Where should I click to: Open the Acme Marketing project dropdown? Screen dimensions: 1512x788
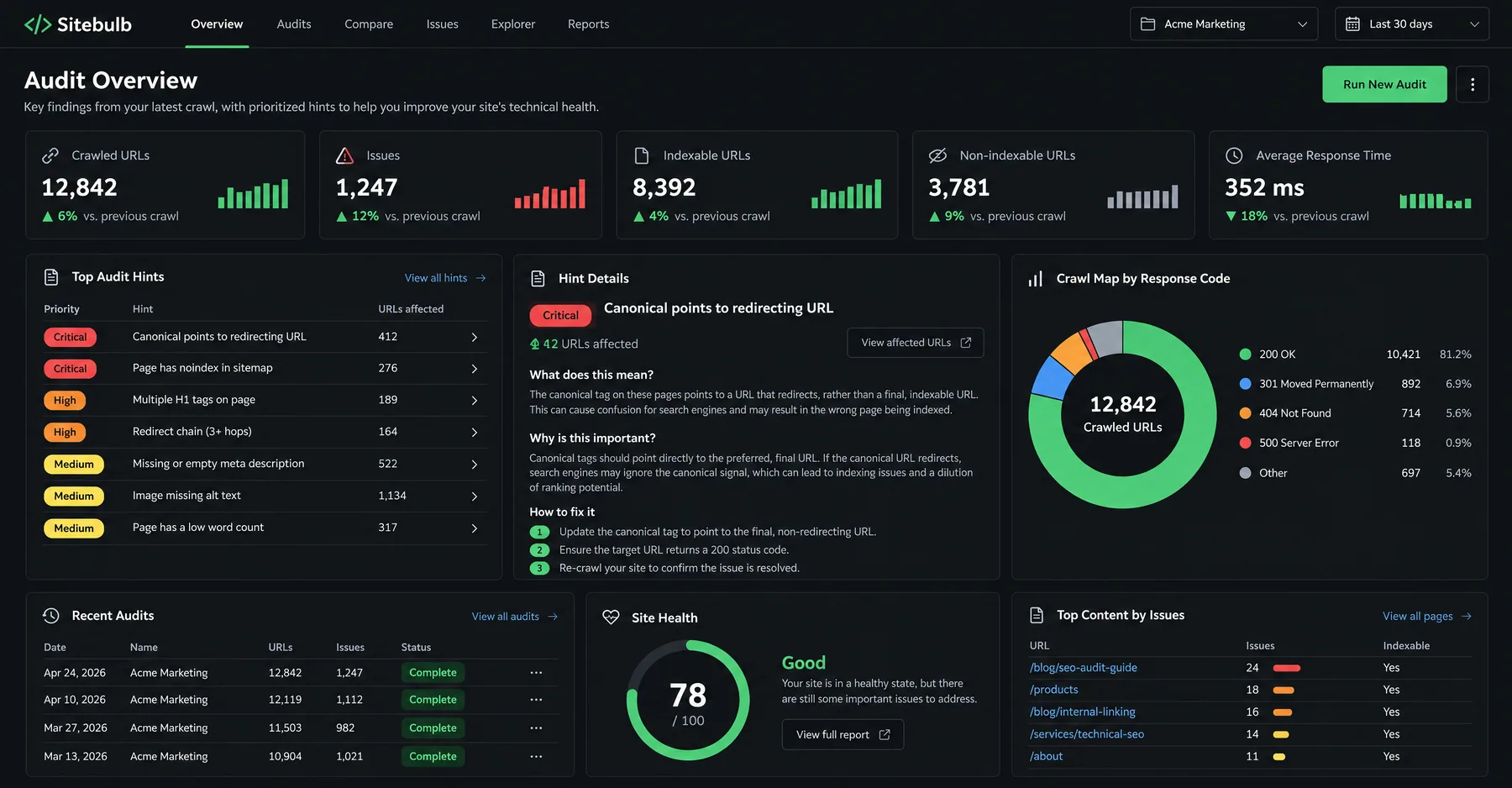point(1224,24)
